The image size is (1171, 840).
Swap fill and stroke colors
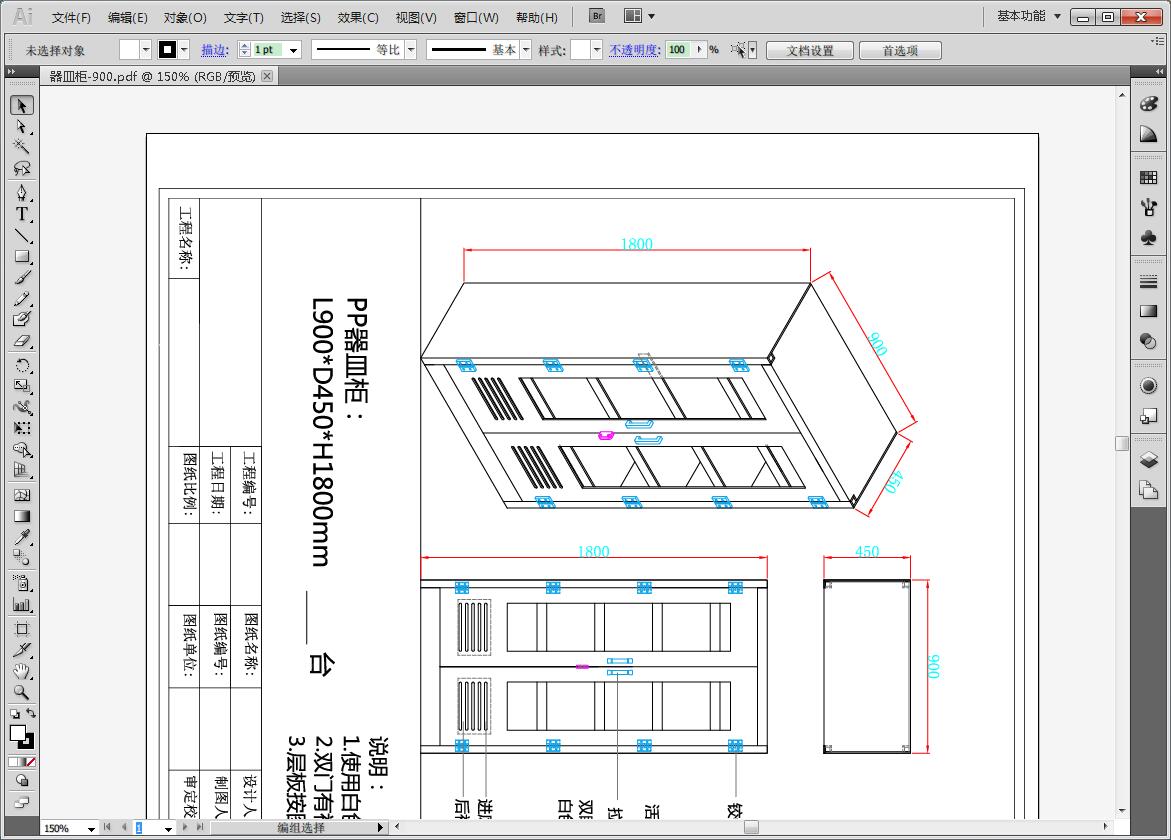click(x=31, y=714)
